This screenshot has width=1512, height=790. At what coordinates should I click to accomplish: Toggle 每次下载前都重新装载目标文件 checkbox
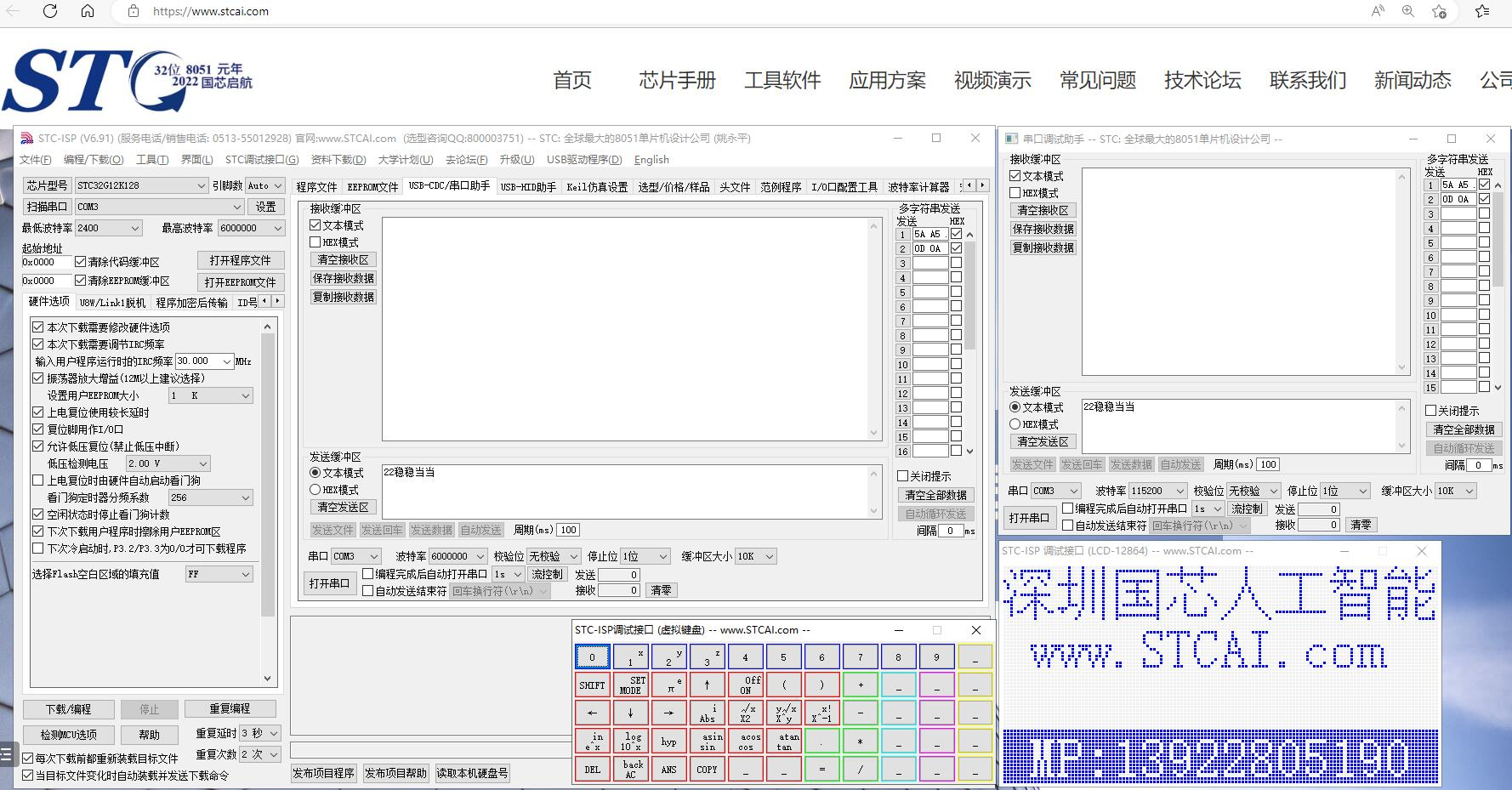(x=28, y=758)
